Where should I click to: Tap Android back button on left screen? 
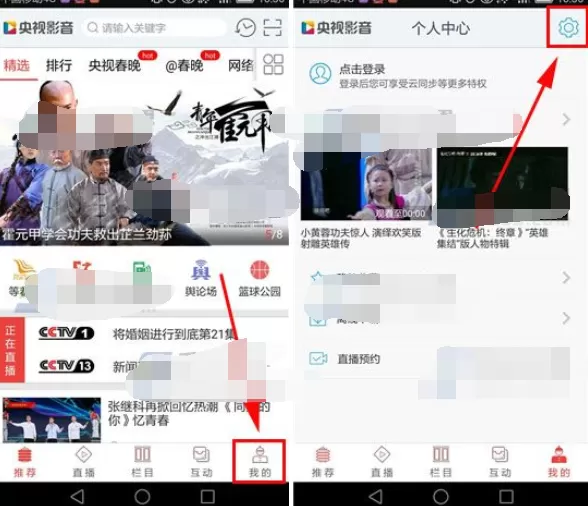(77, 497)
